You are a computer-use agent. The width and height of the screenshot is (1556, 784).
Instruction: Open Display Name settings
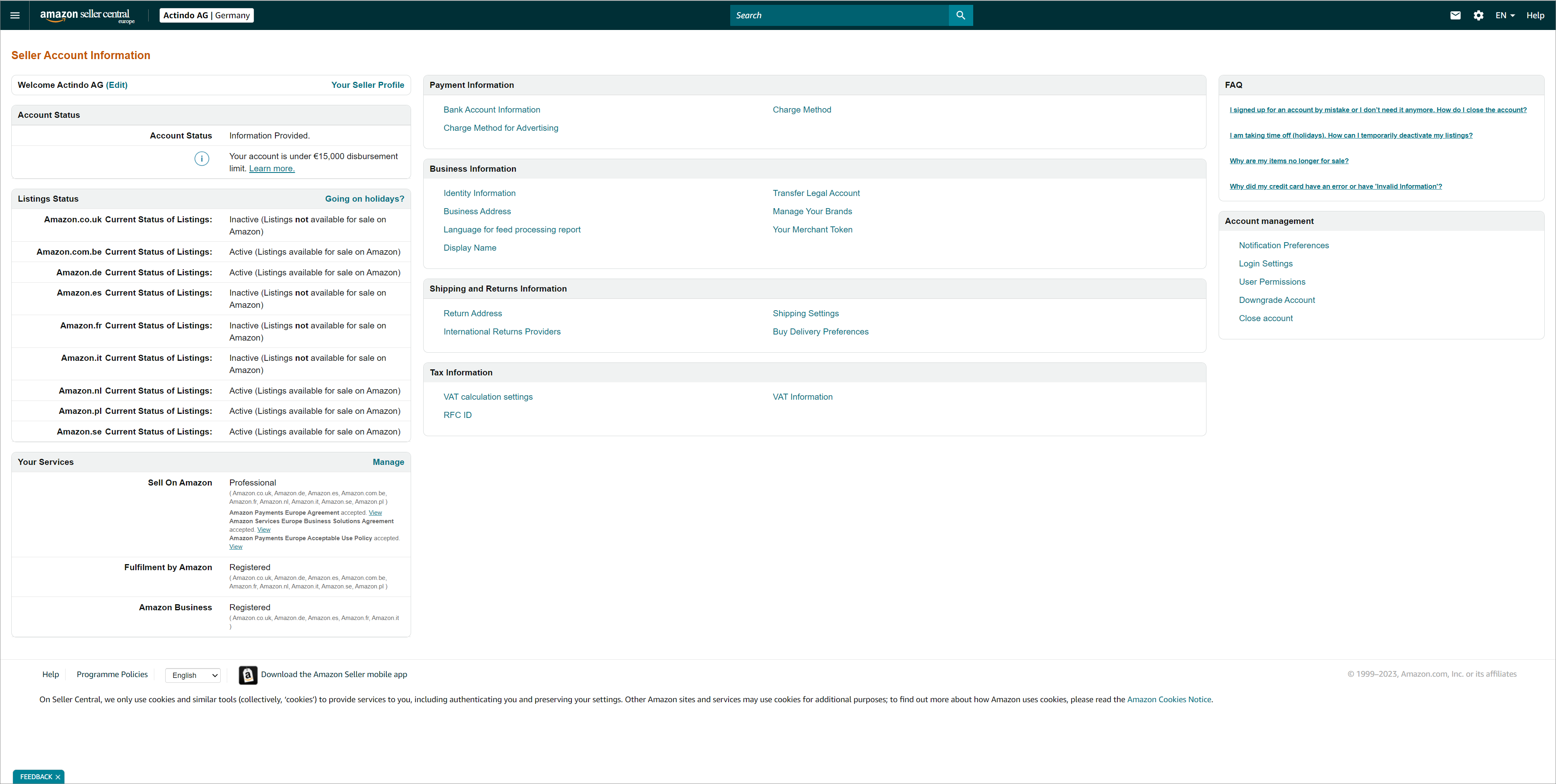470,248
